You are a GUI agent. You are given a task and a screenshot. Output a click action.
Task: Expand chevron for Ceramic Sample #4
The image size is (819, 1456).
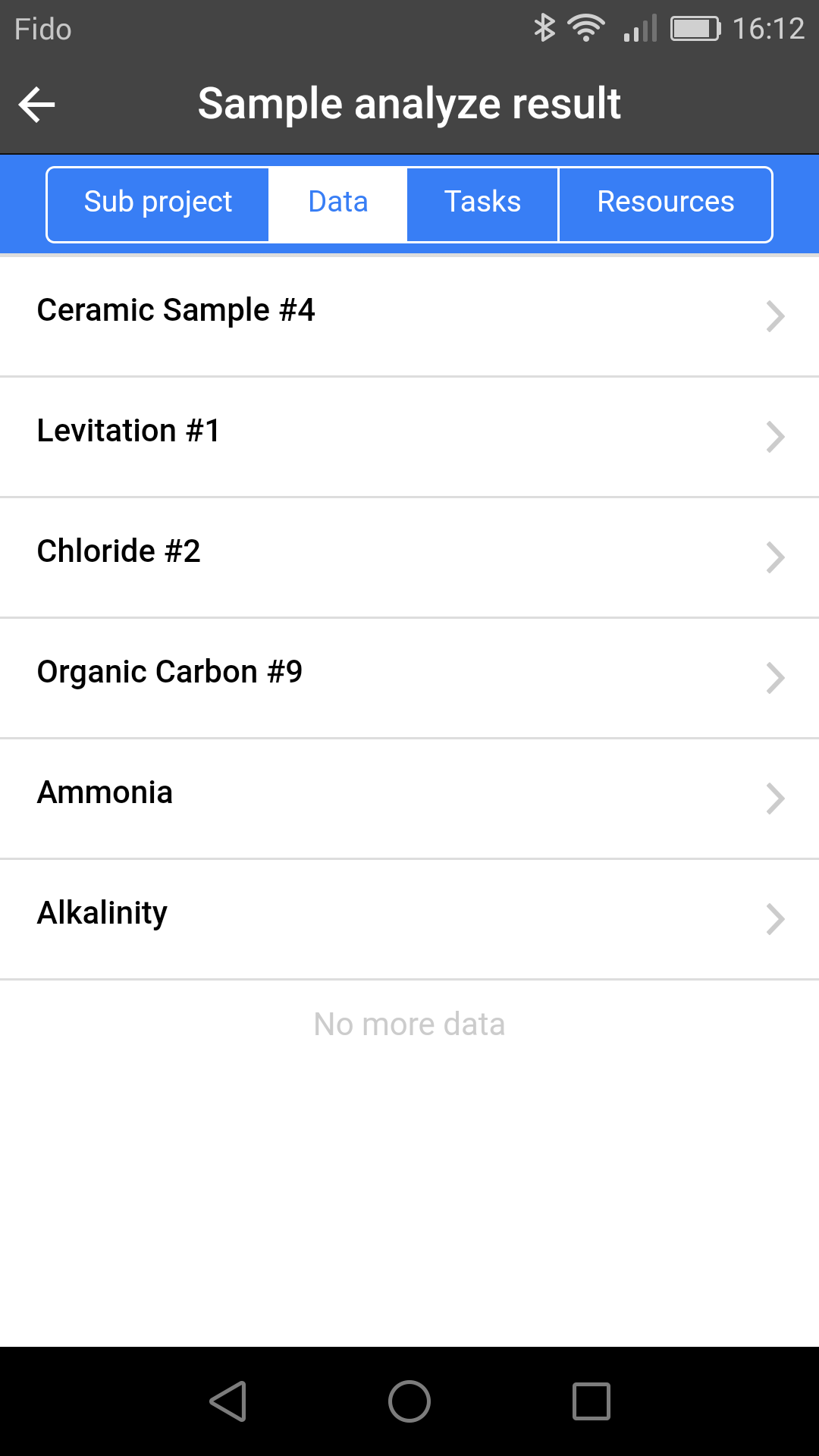pyautogui.click(x=775, y=316)
